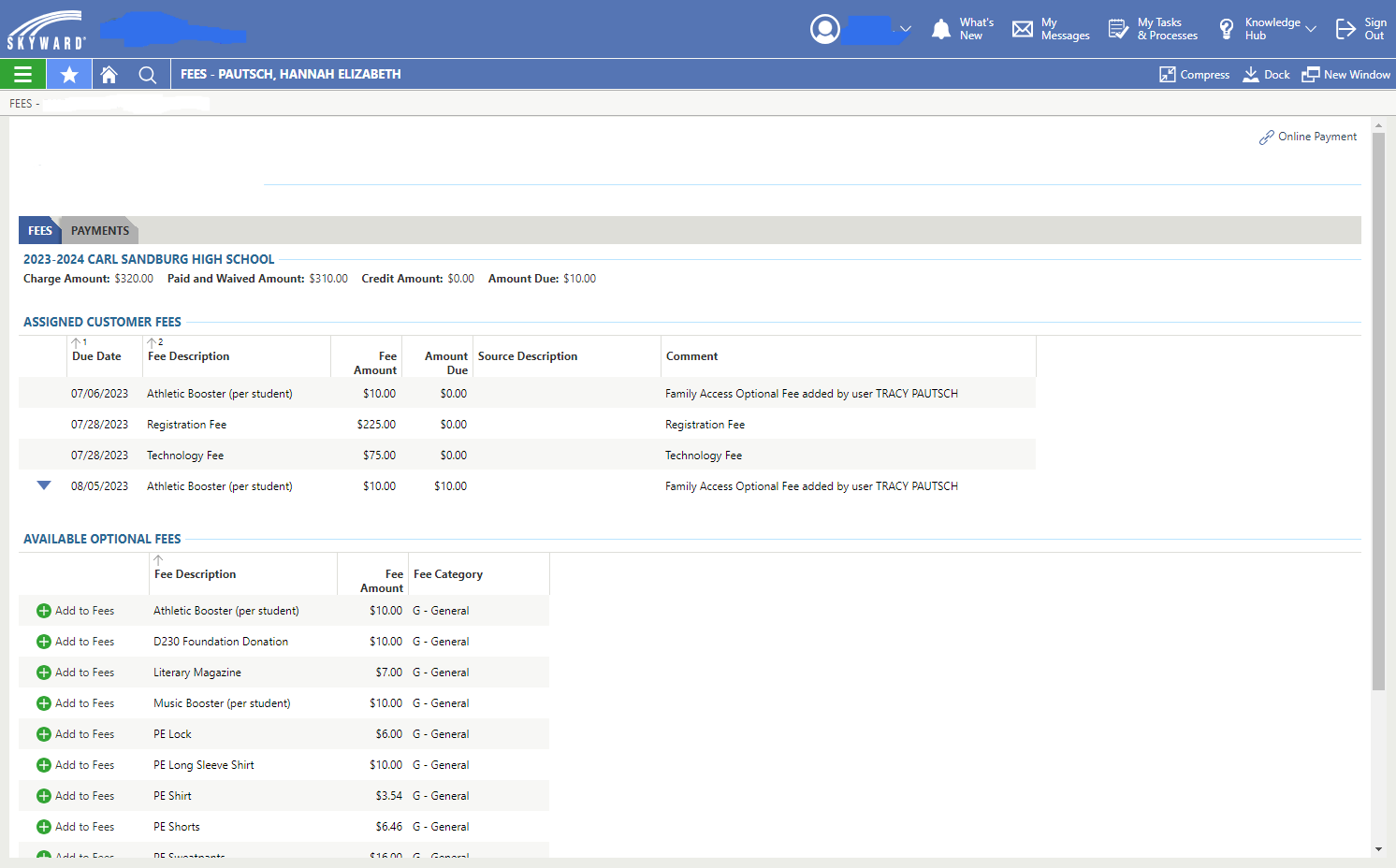Open the green hamburger main menu
This screenshot has height=868, width=1396.
pyautogui.click(x=22, y=75)
